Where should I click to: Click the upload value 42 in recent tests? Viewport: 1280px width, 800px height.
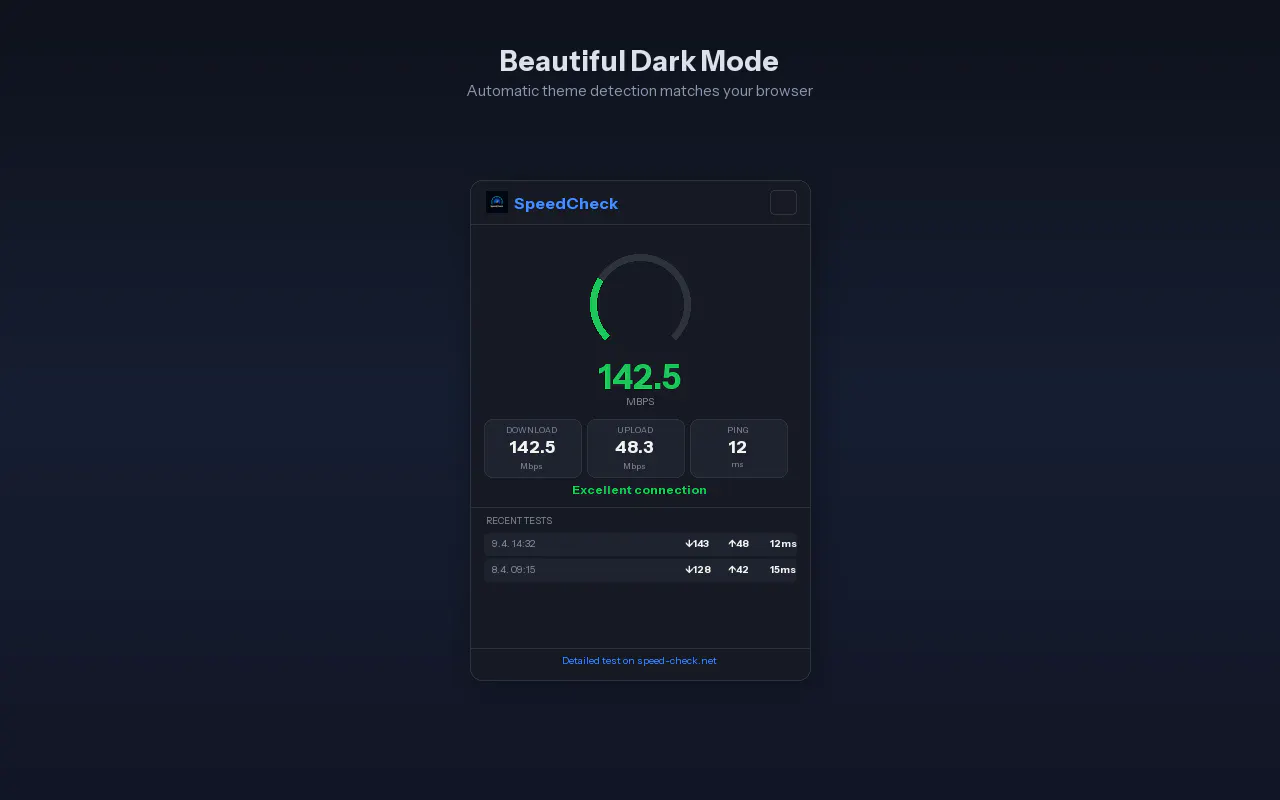click(738, 570)
